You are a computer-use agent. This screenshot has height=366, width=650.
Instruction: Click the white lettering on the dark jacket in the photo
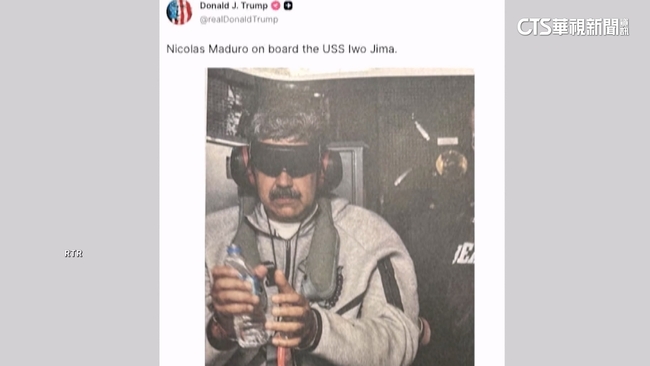point(463,254)
